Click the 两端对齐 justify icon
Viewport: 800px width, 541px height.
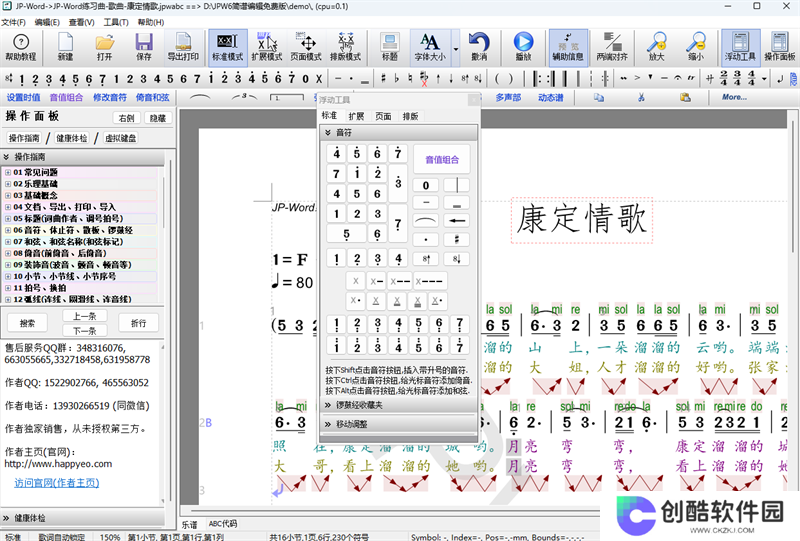tap(612, 47)
